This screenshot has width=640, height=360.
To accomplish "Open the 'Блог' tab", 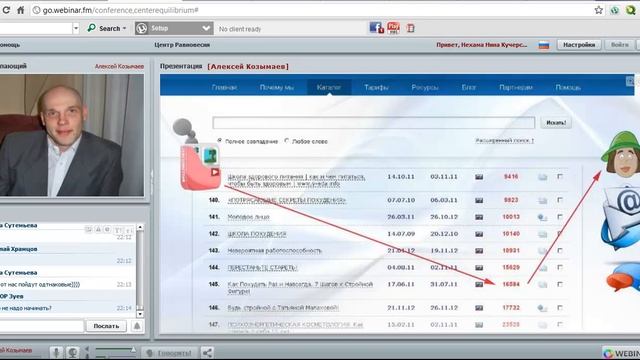I will pyautogui.click(x=469, y=87).
